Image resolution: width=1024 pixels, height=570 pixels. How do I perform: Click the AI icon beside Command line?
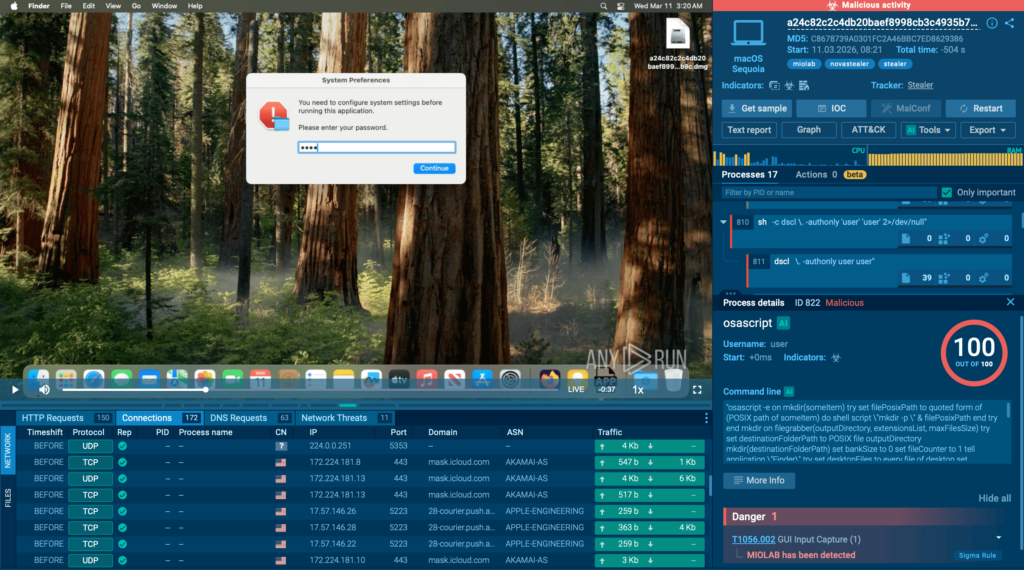pos(789,392)
